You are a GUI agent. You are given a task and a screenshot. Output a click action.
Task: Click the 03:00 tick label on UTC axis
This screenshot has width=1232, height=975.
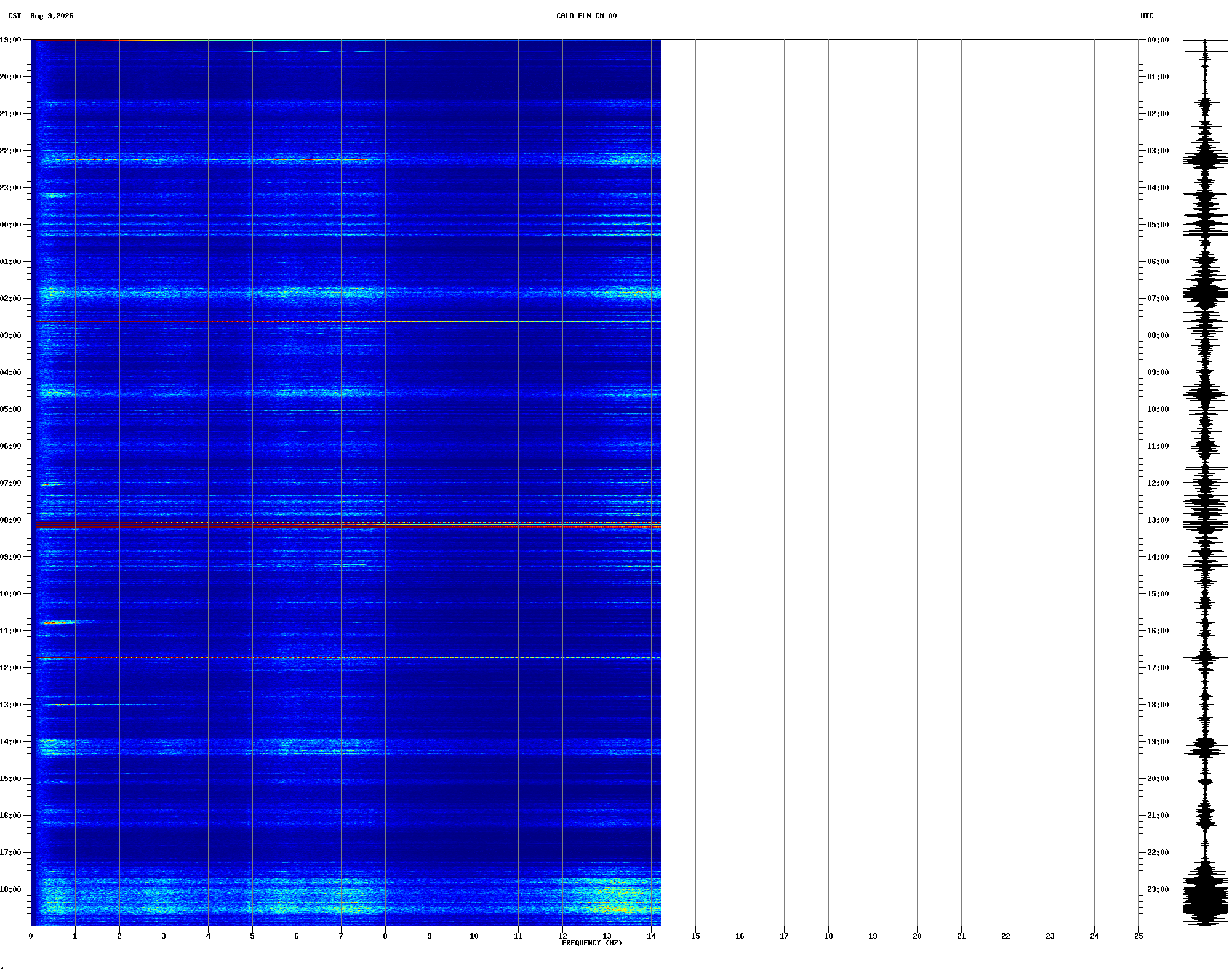pyautogui.click(x=1158, y=151)
